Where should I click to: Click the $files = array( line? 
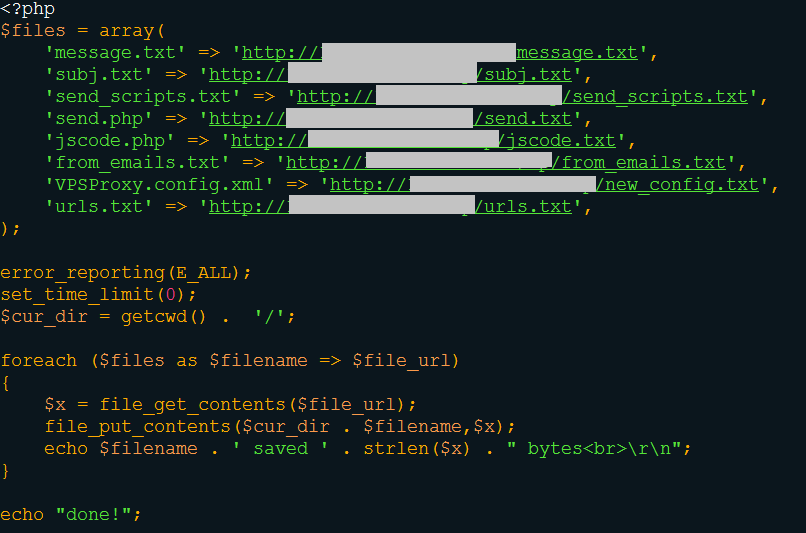coord(82,31)
